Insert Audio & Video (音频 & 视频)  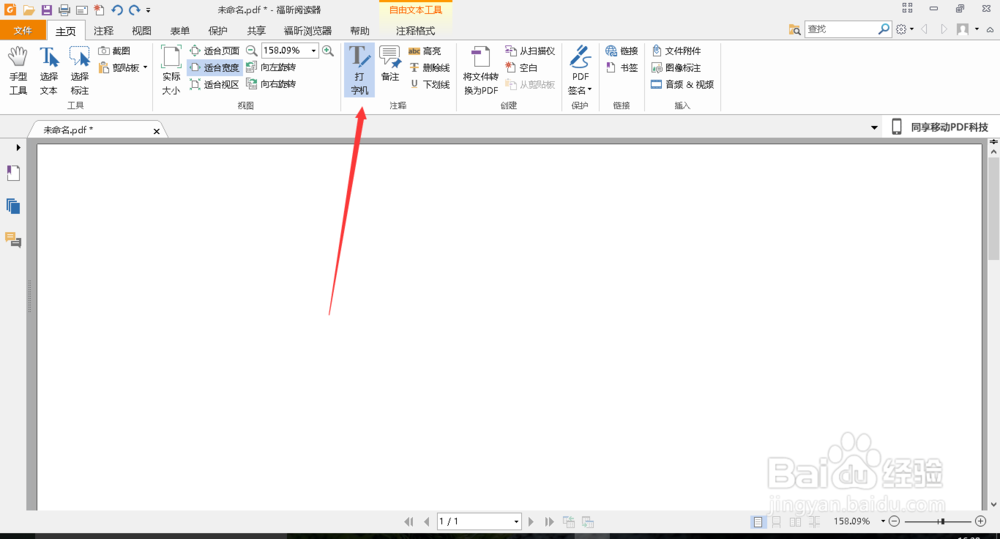(682, 84)
